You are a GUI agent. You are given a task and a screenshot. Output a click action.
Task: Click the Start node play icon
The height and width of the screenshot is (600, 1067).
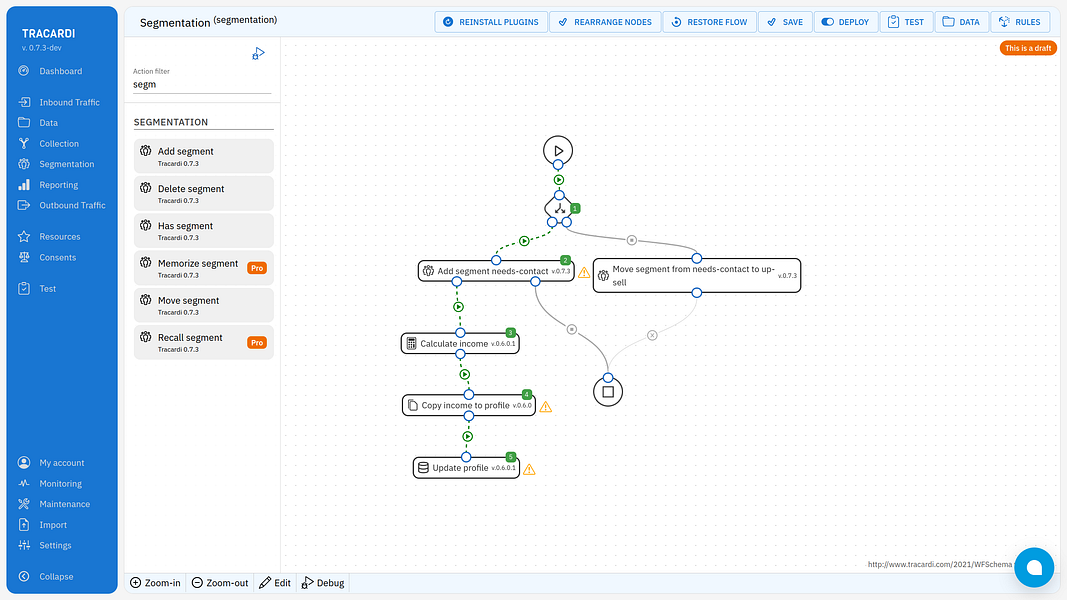pyautogui.click(x=558, y=150)
